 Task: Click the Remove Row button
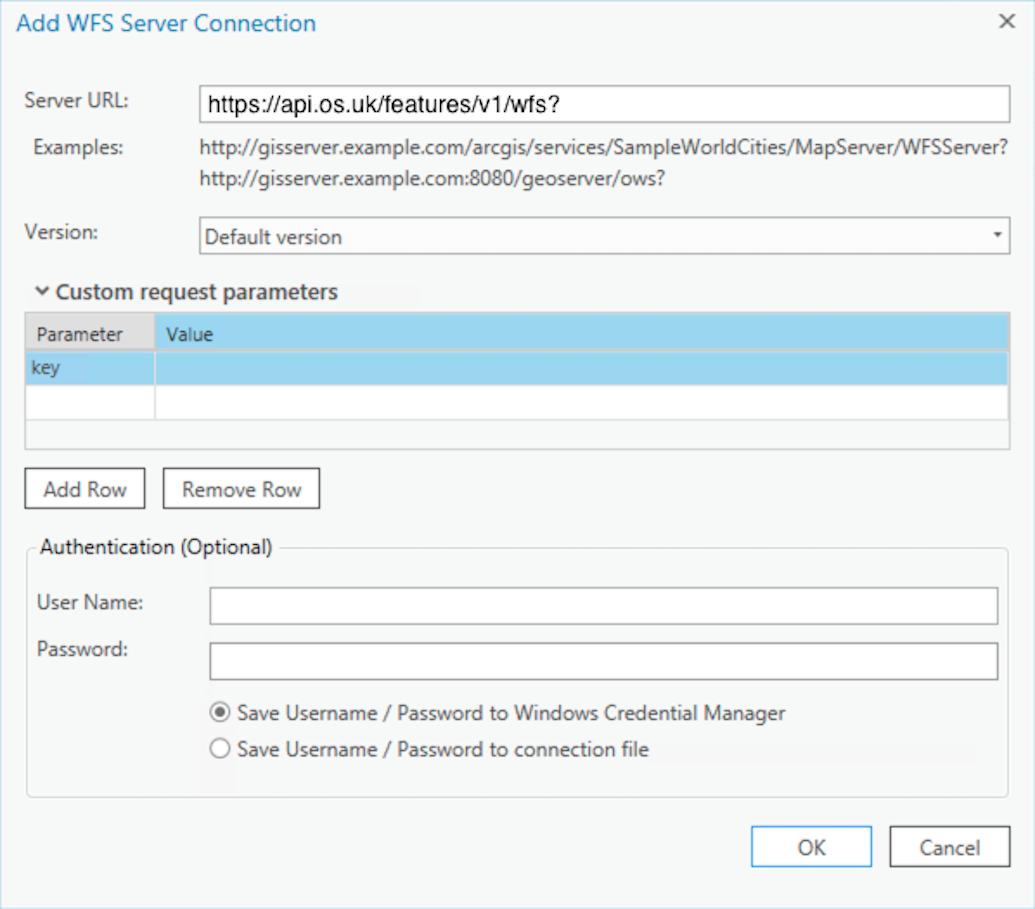240,488
